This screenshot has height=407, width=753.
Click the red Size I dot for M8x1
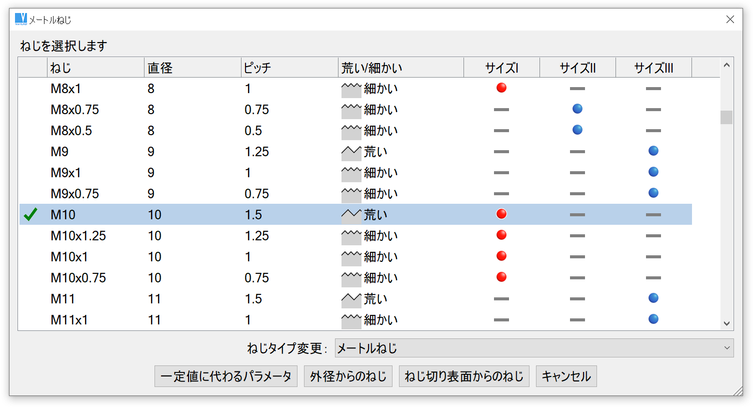[501, 88]
